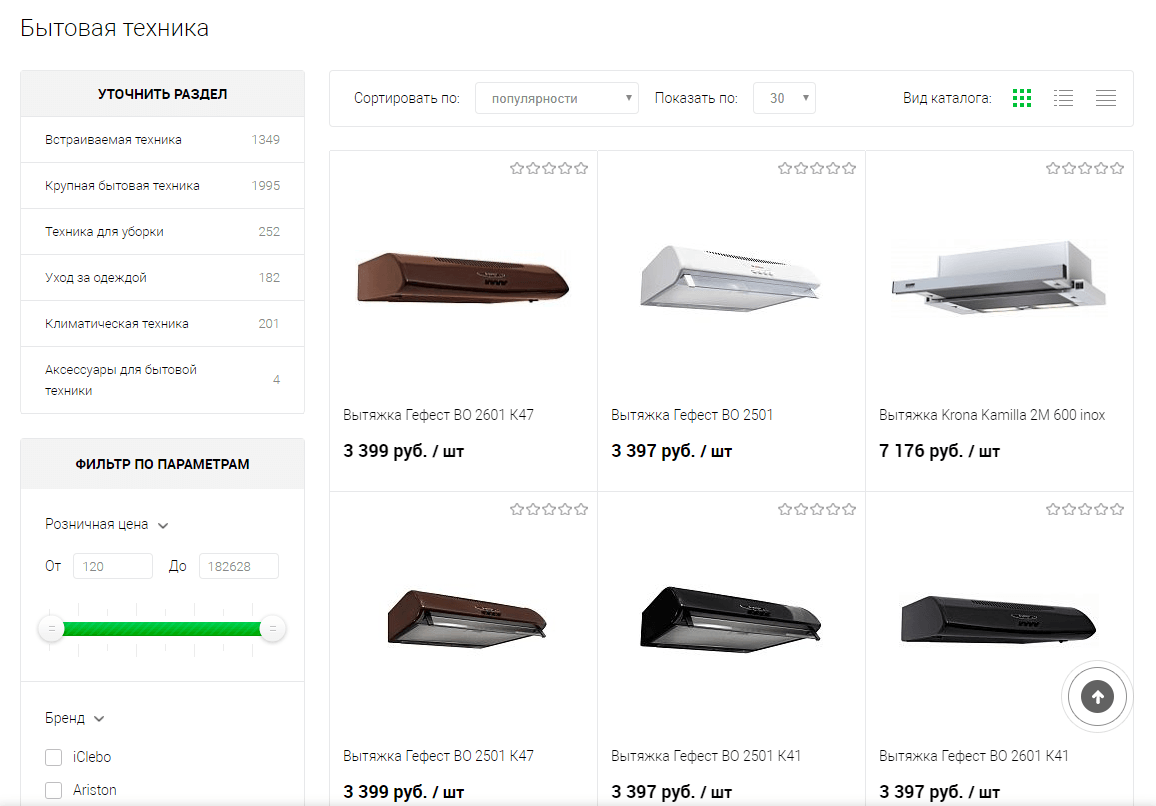Rate Вытяжка Гефест ВО 2501 К41 with stars

point(817,509)
